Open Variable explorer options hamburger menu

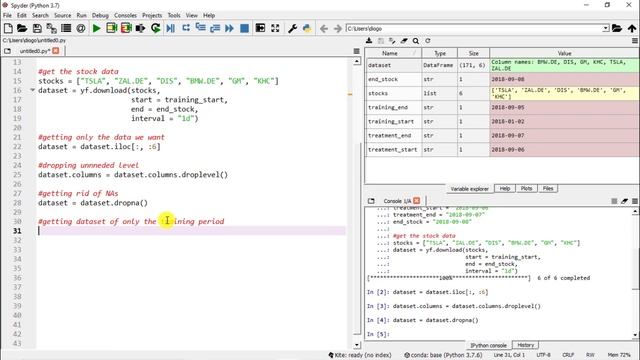click(635, 40)
